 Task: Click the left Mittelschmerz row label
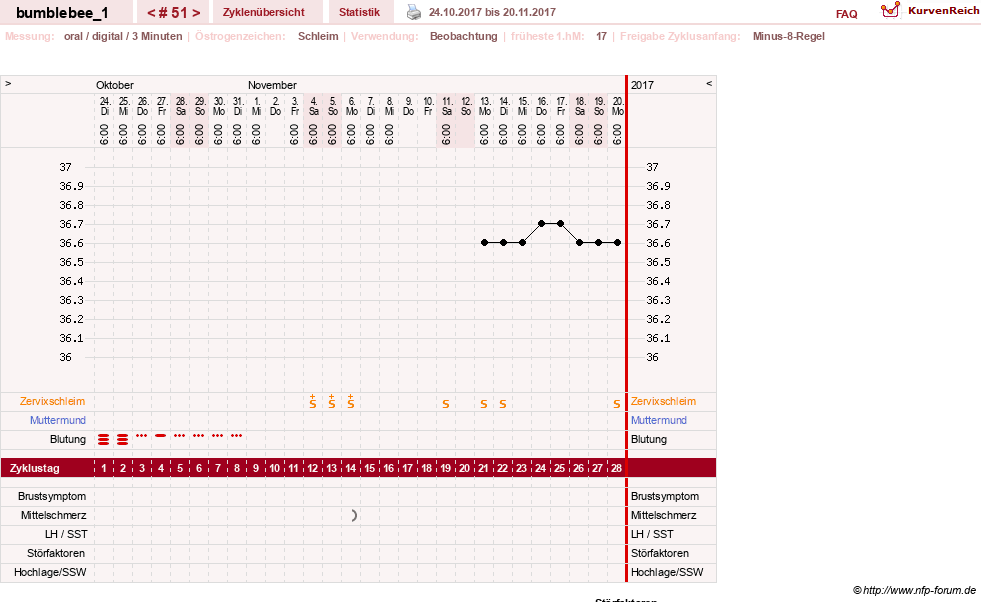pyautogui.click(x=54, y=515)
